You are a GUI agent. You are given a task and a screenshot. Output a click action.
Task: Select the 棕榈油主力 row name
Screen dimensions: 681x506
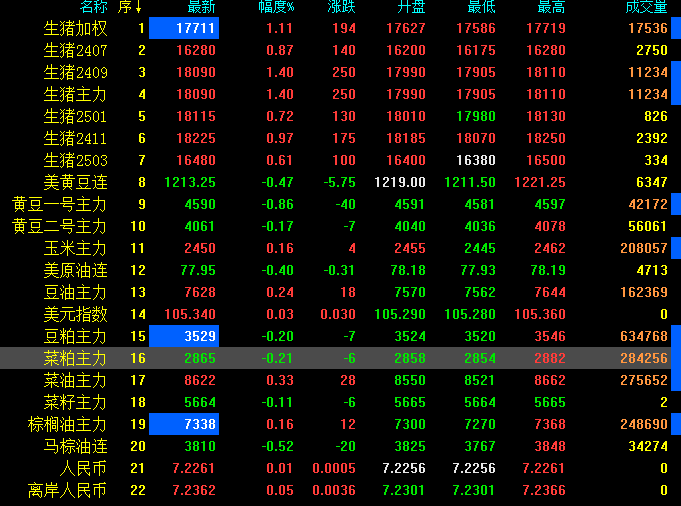(67, 425)
